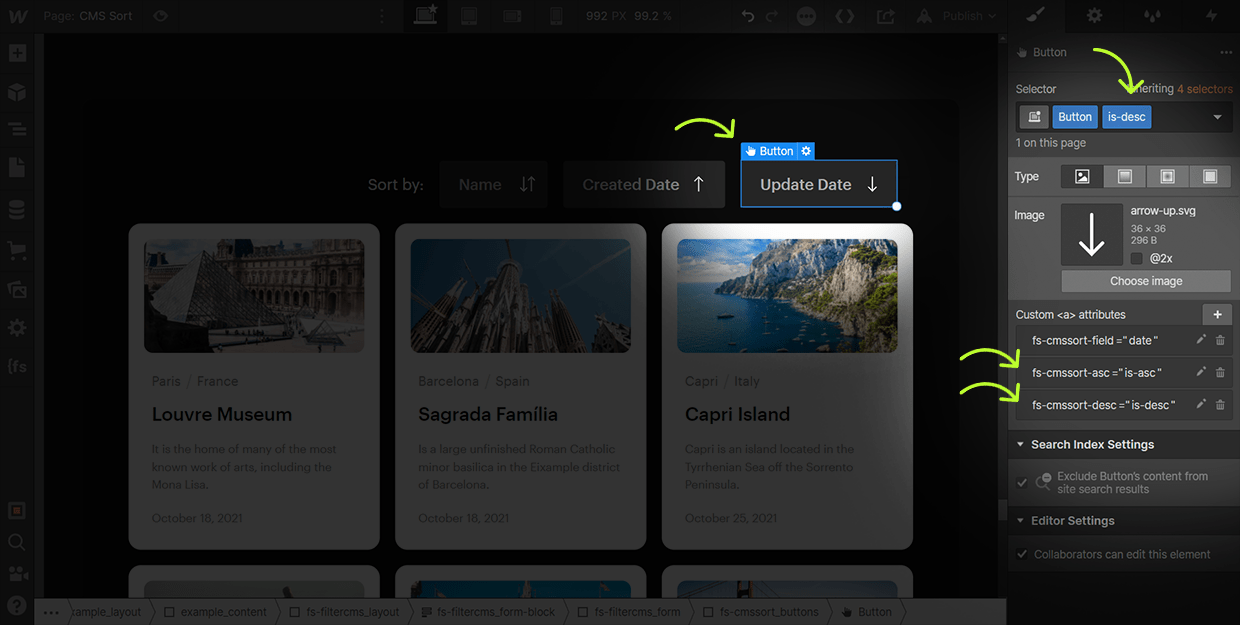This screenshot has height=625, width=1240.
Task: Switch to mobile landscape breakpoint
Action: pyautogui.click(x=512, y=16)
